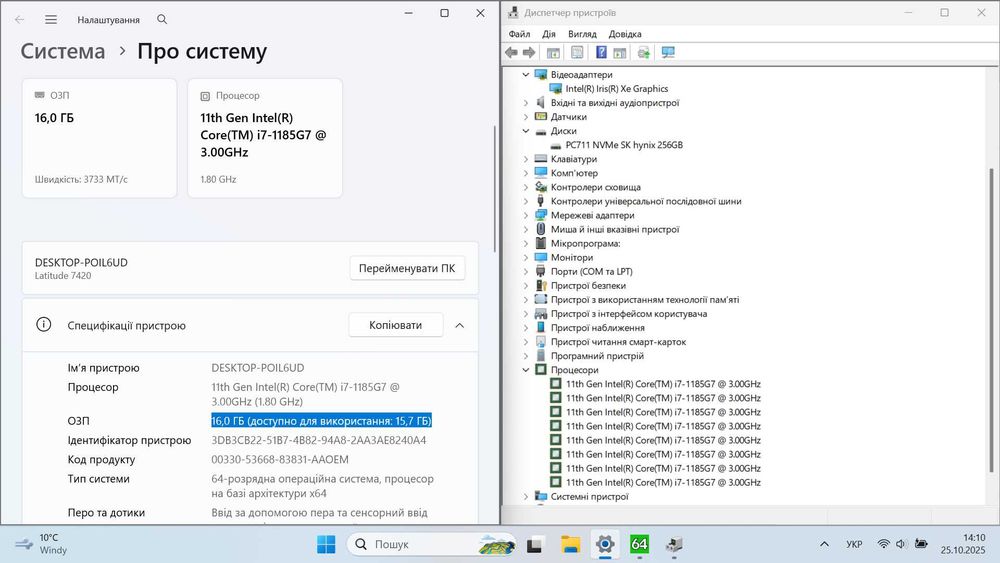
Task: Scan for hardware changes via monitor icon
Action: point(668,52)
